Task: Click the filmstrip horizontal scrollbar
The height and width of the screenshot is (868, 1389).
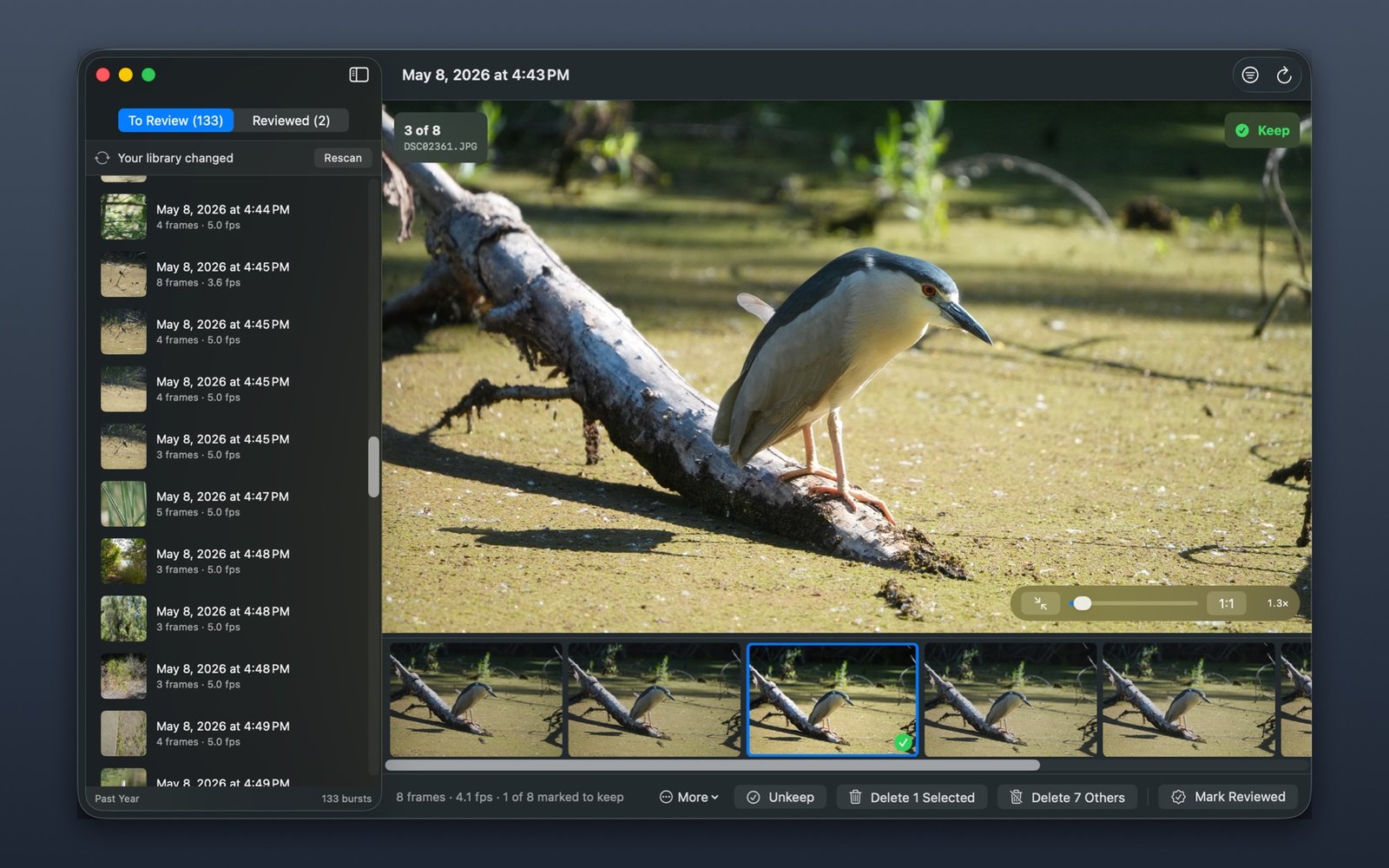Action: tap(712, 766)
